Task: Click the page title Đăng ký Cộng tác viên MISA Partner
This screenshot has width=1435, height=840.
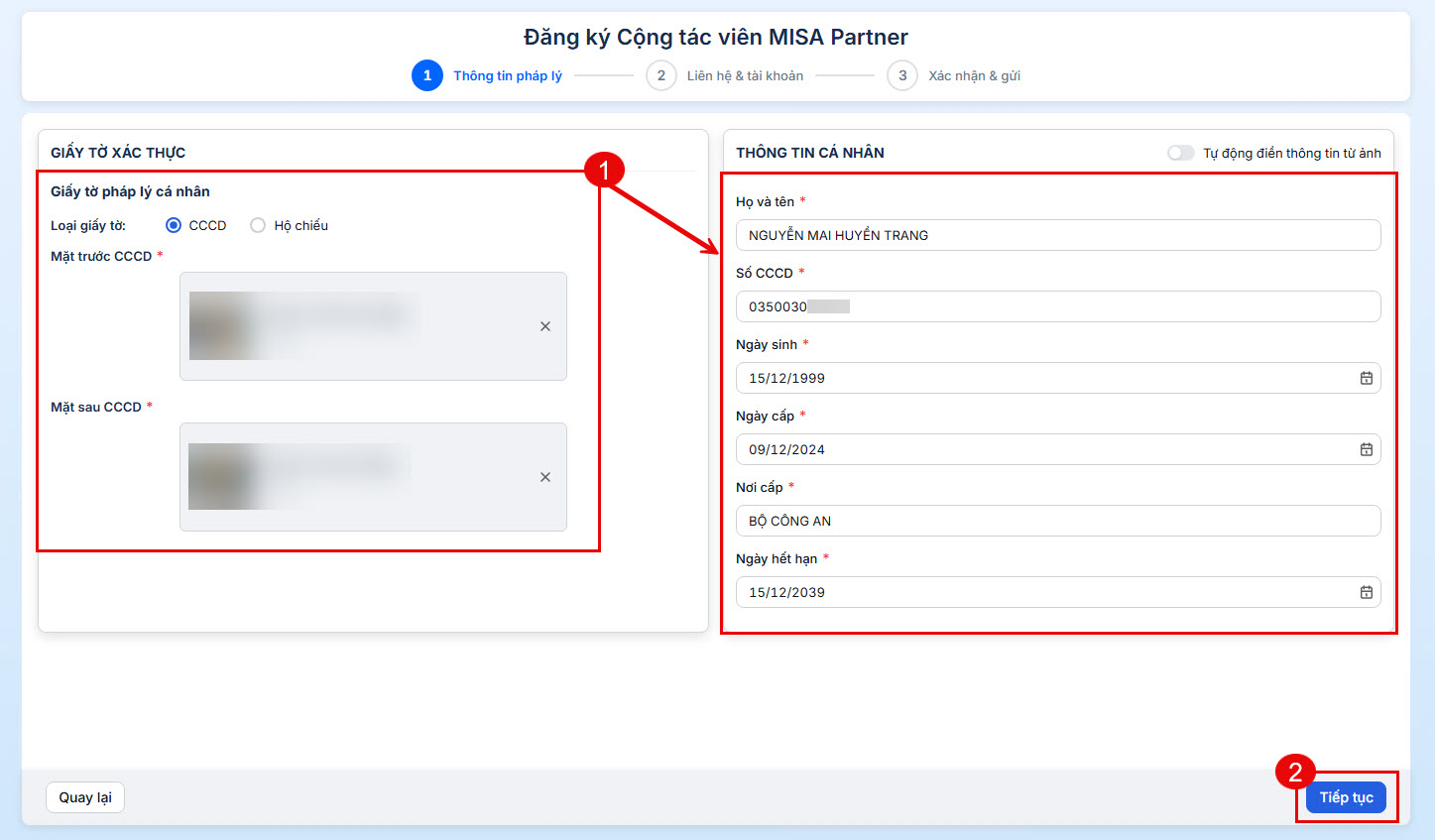Action: (x=716, y=37)
